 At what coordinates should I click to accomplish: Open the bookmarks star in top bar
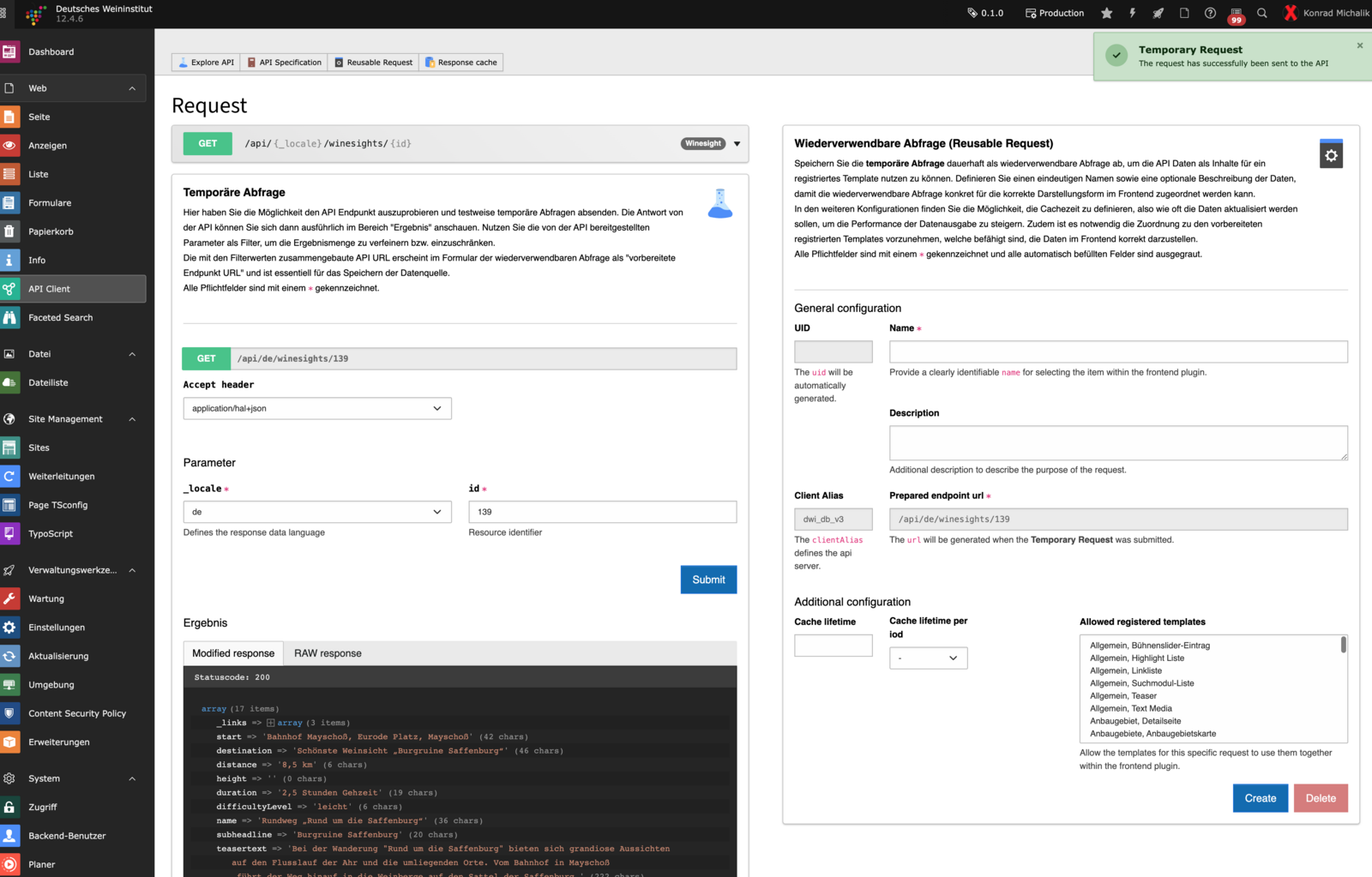(x=1107, y=13)
